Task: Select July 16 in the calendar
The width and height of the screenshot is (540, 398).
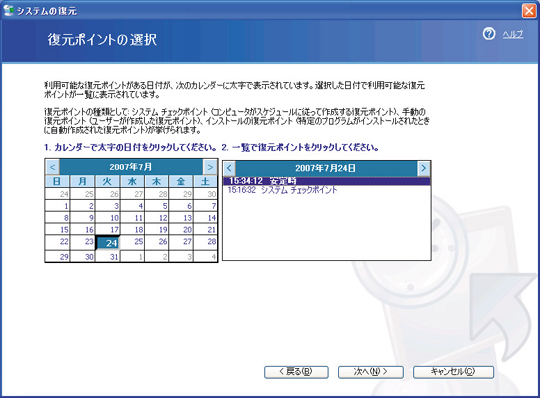Action: pos(83,229)
